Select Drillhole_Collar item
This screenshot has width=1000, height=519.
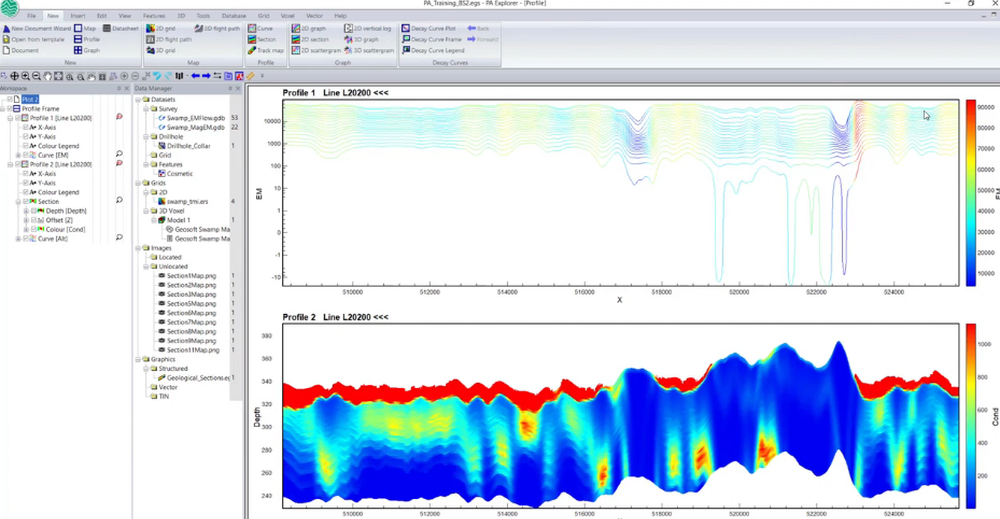click(x=184, y=146)
